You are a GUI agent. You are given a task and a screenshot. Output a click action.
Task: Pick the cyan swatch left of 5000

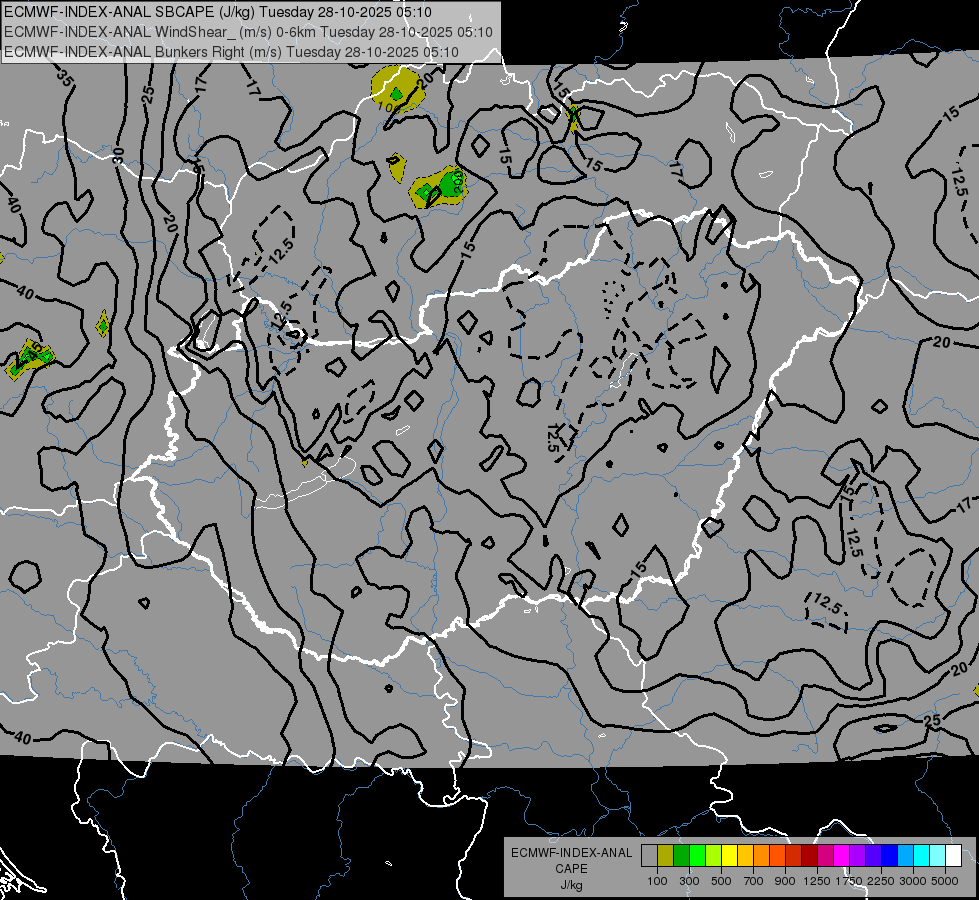tap(922, 856)
